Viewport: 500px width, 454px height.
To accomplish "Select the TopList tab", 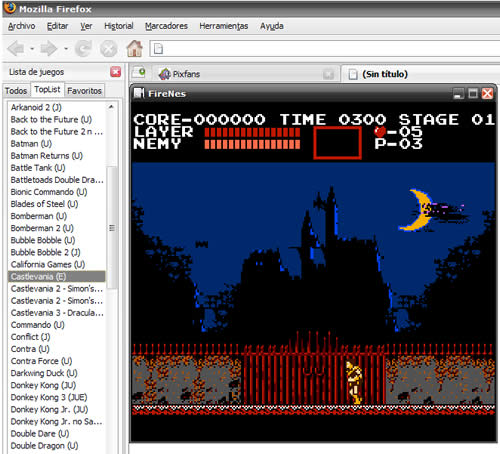I will click(47, 89).
